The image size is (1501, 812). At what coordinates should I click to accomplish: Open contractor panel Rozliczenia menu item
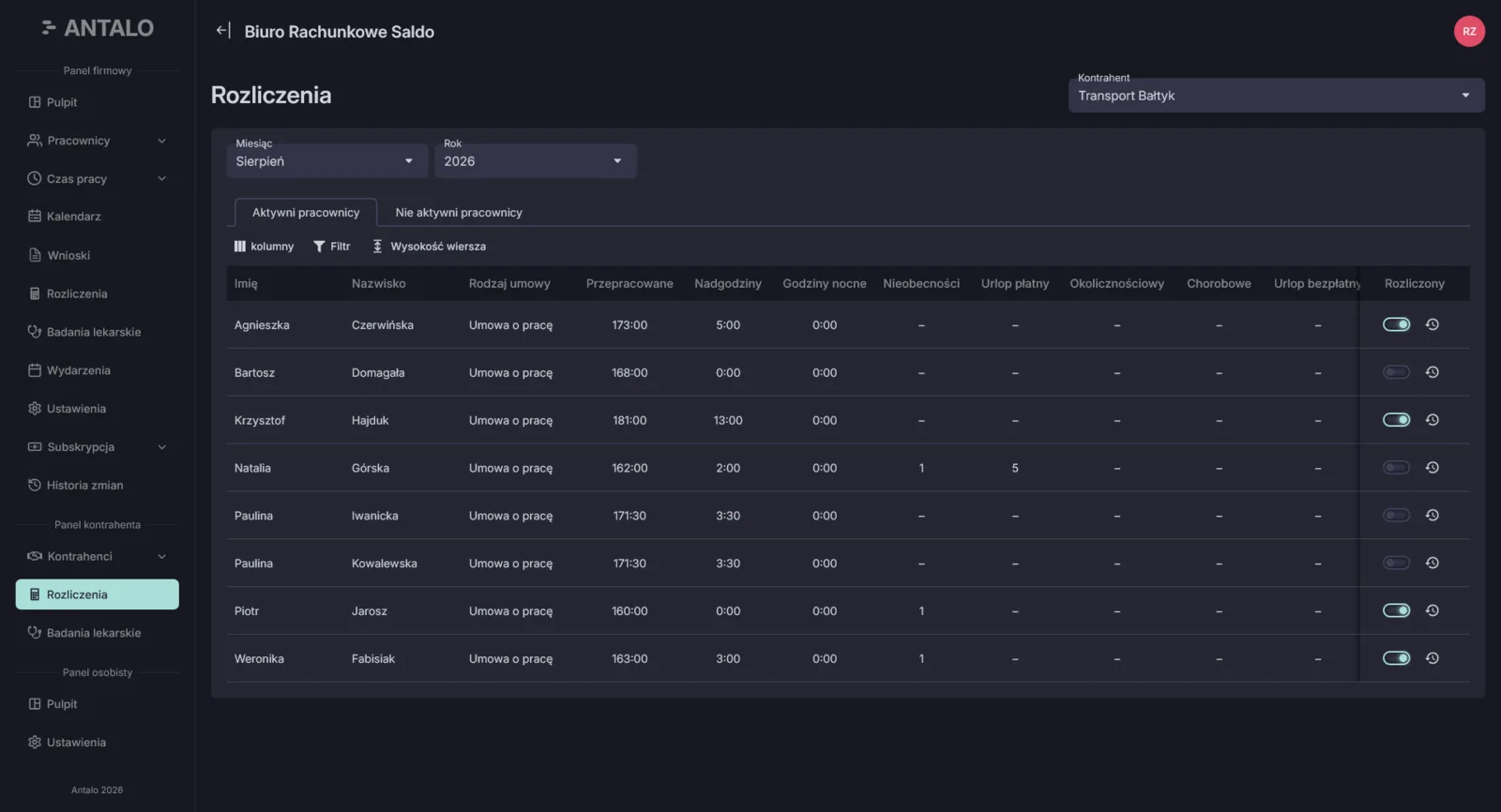click(98, 594)
